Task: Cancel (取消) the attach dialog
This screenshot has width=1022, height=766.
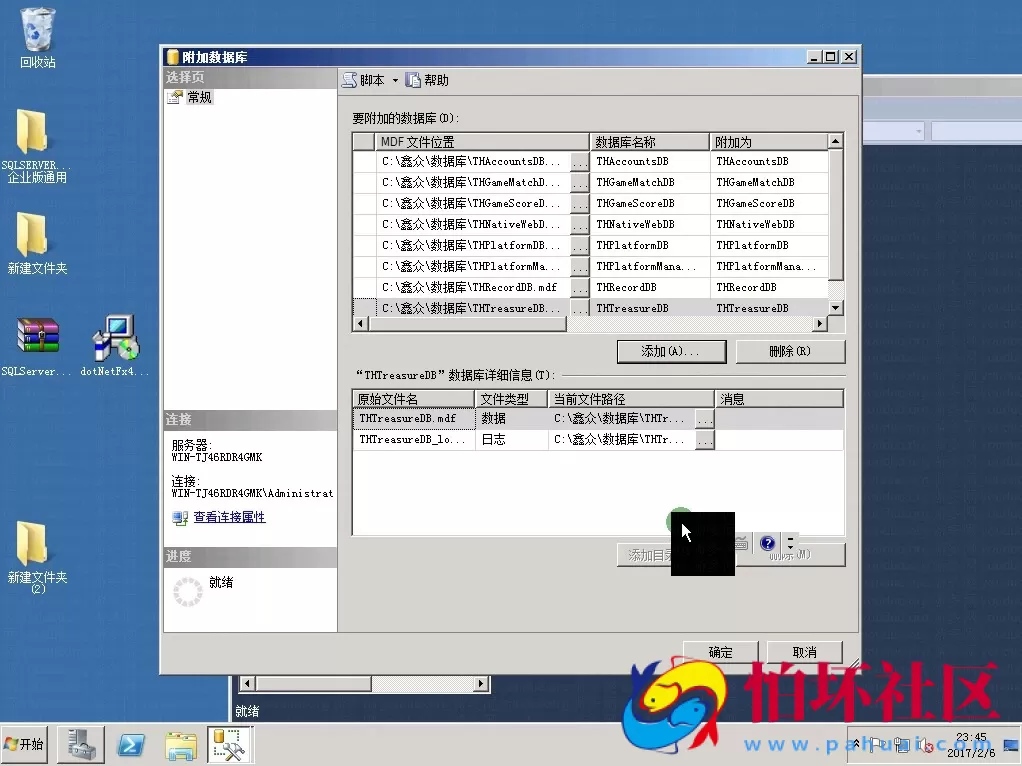Action: pos(804,652)
